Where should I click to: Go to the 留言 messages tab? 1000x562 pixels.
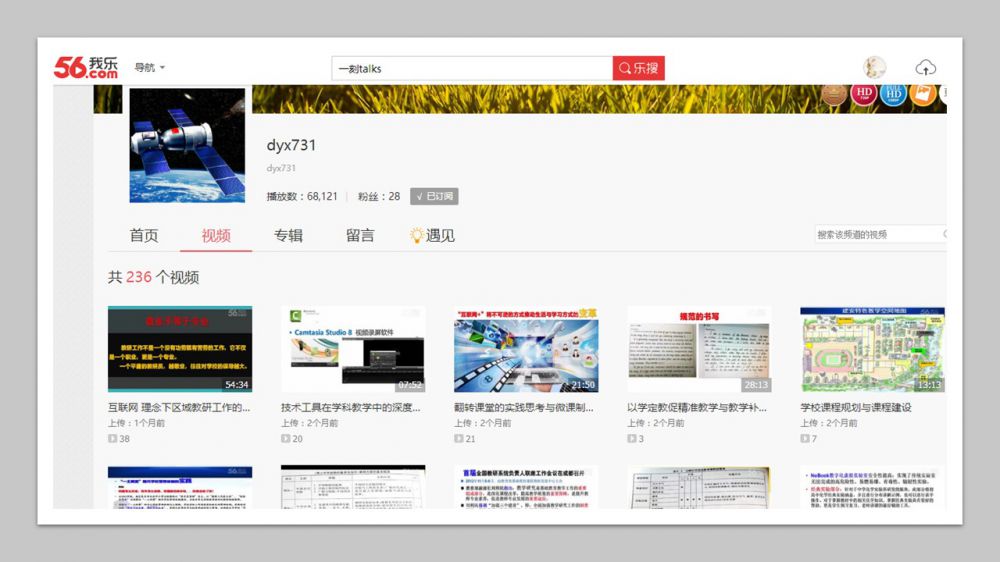(x=360, y=236)
